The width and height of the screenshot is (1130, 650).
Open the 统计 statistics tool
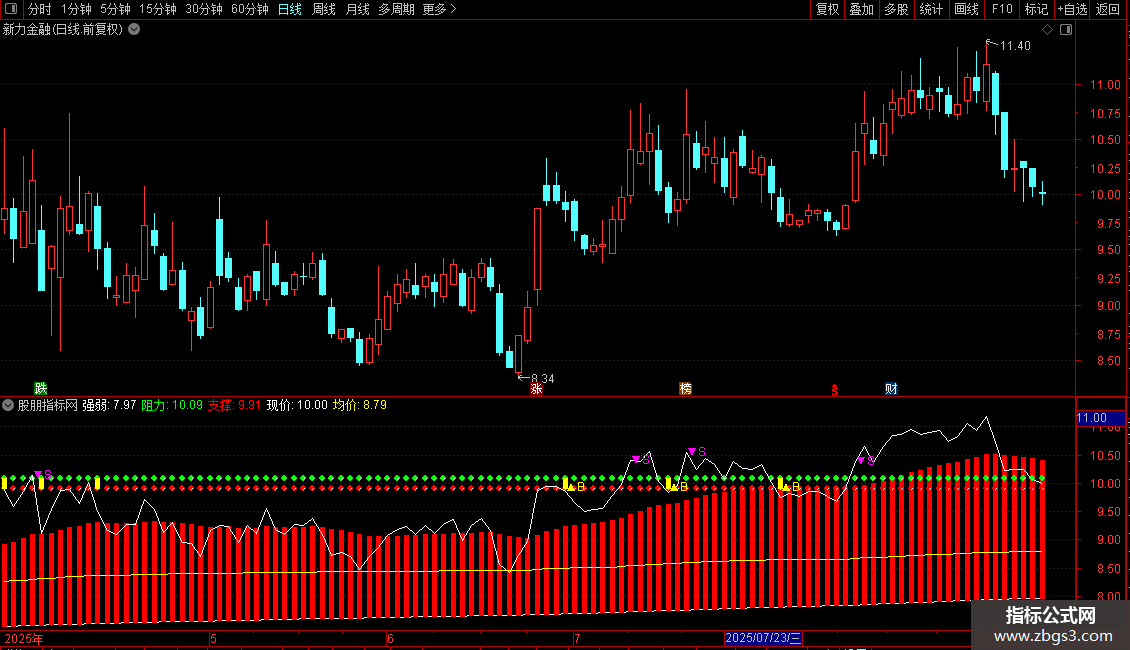930,9
